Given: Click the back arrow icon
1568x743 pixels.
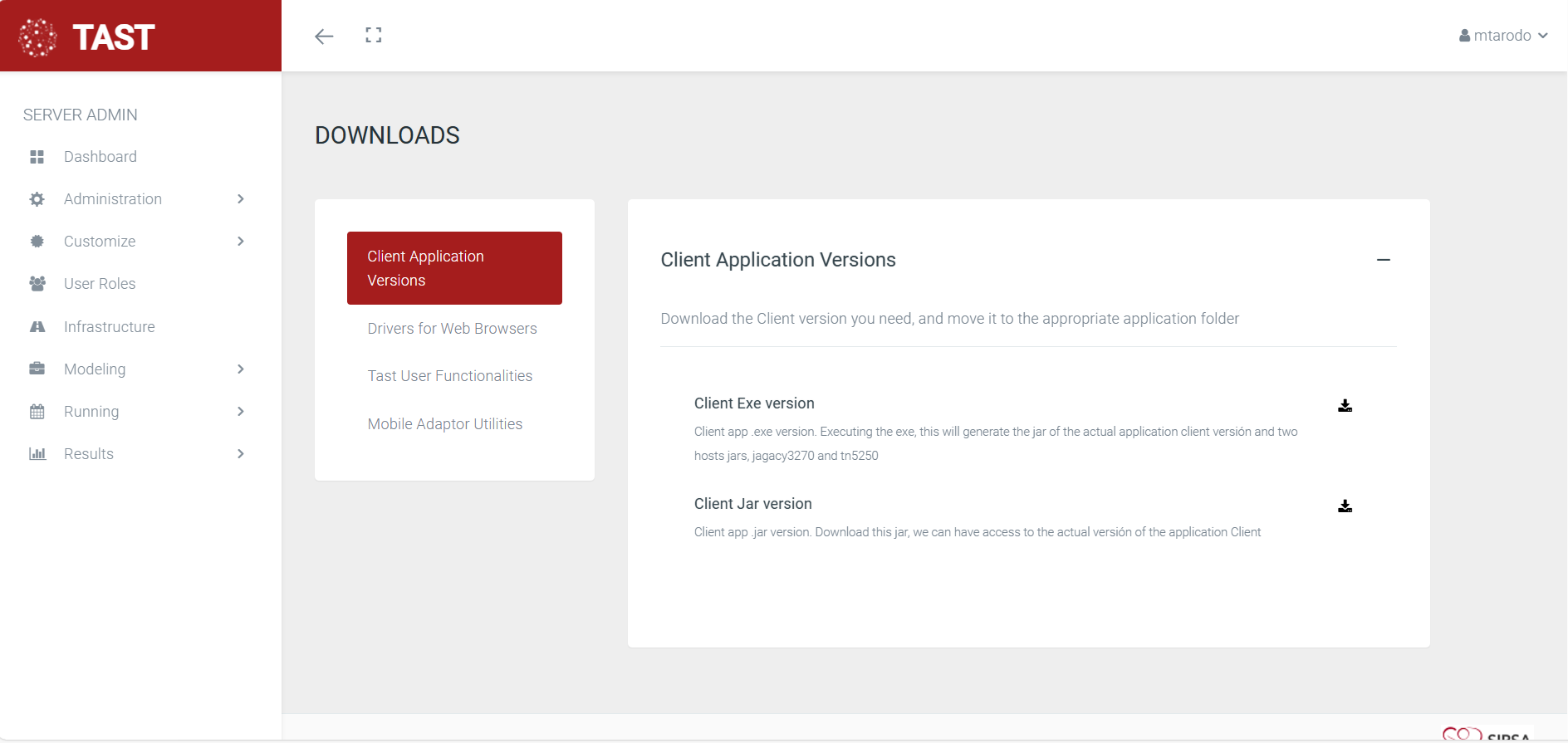Looking at the screenshot, I should click(324, 36).
